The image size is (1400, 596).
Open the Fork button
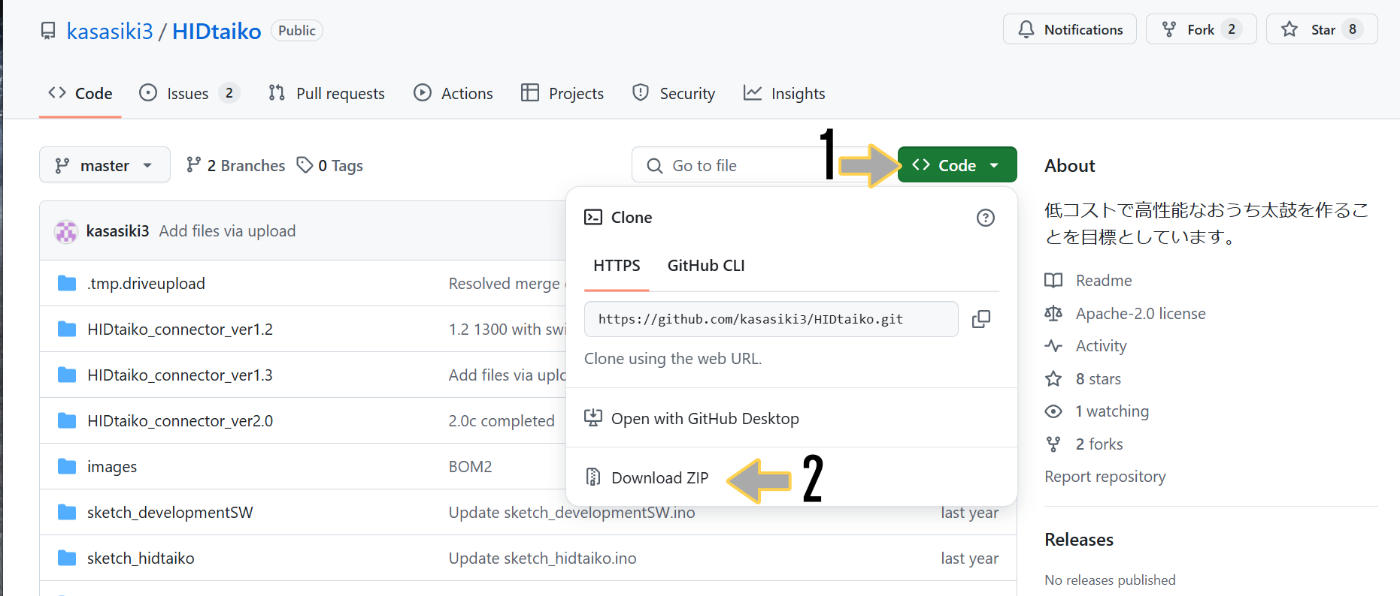(x=1201, y=30)
